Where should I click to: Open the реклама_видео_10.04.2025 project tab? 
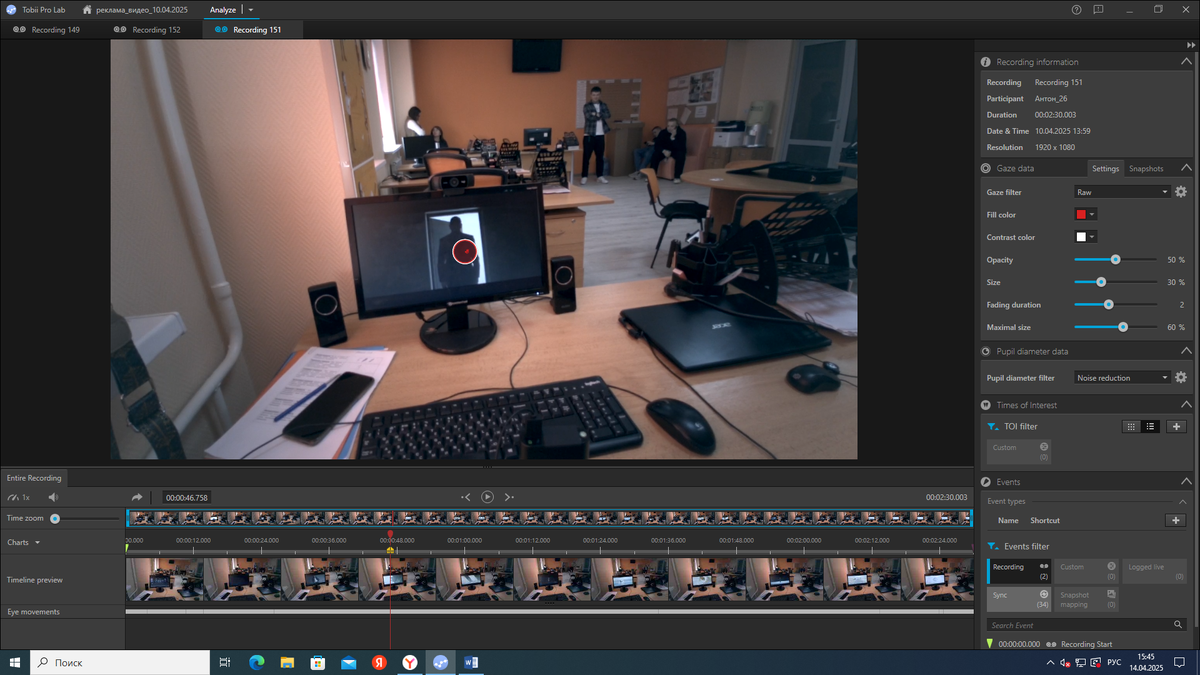(134, 9)
